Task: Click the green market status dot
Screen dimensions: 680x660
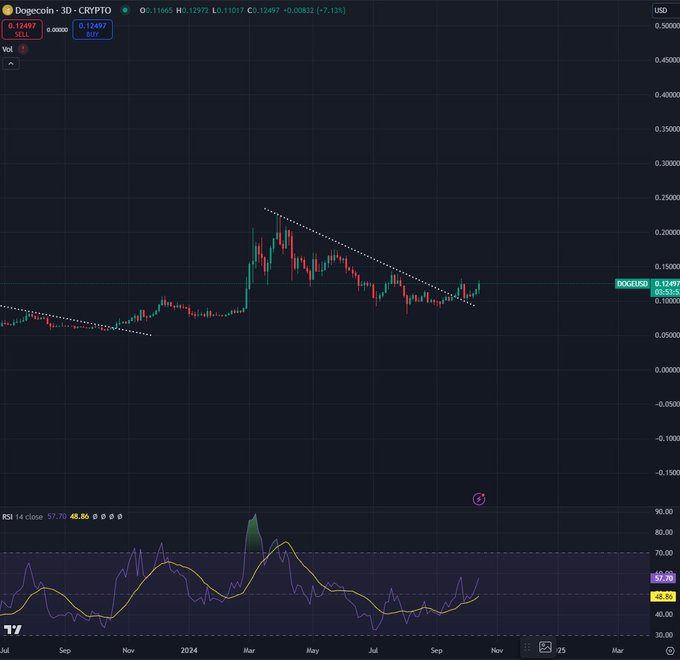Action: [x=125, y=10]
